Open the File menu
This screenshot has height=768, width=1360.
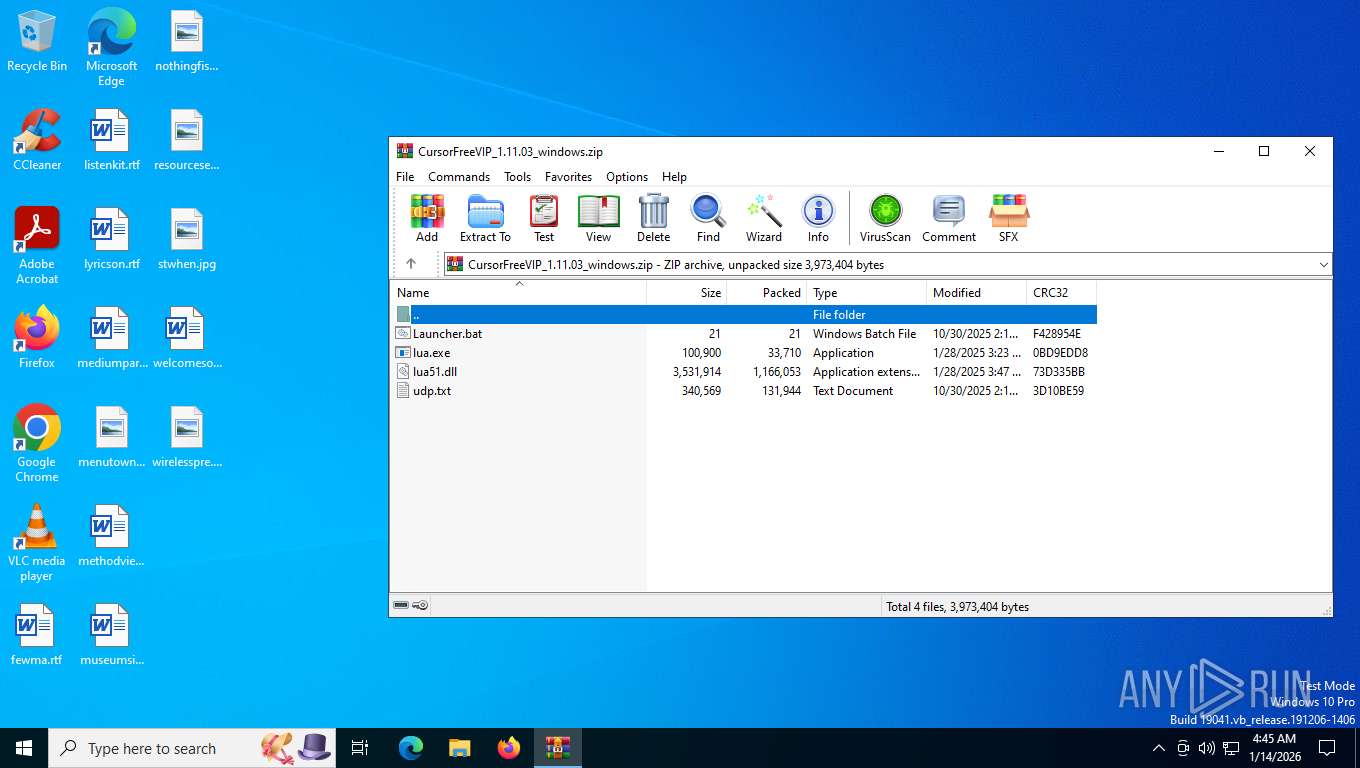[405, 177]
